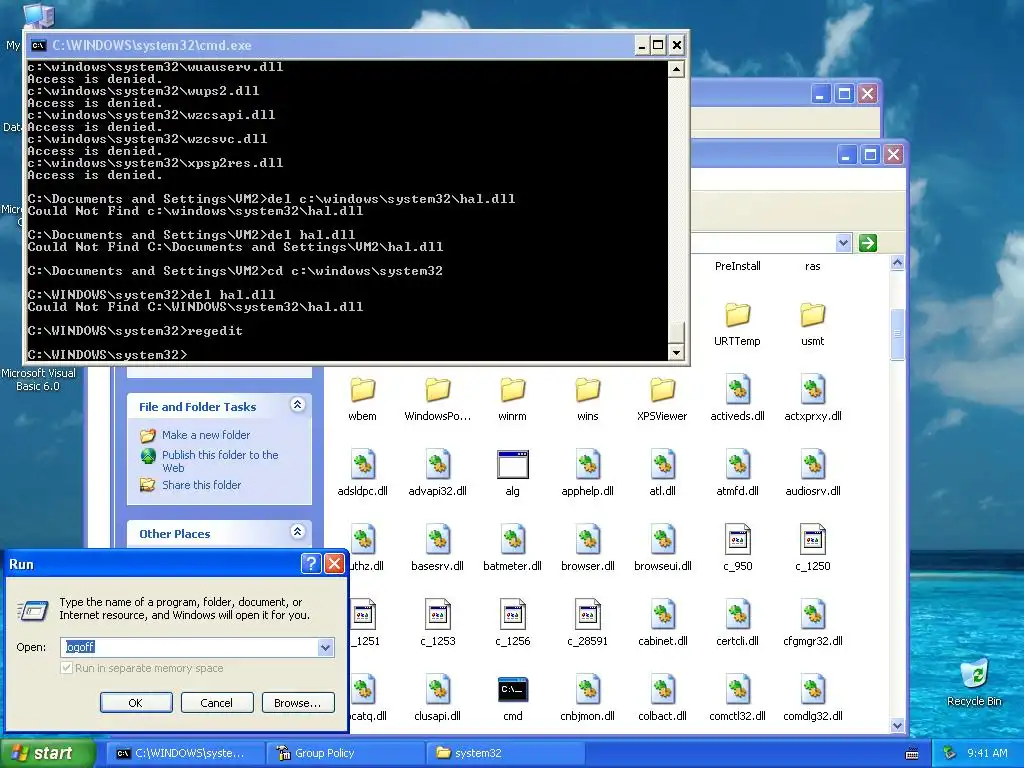Open the Start menu

pyautogui.click(x=47, y=753)
